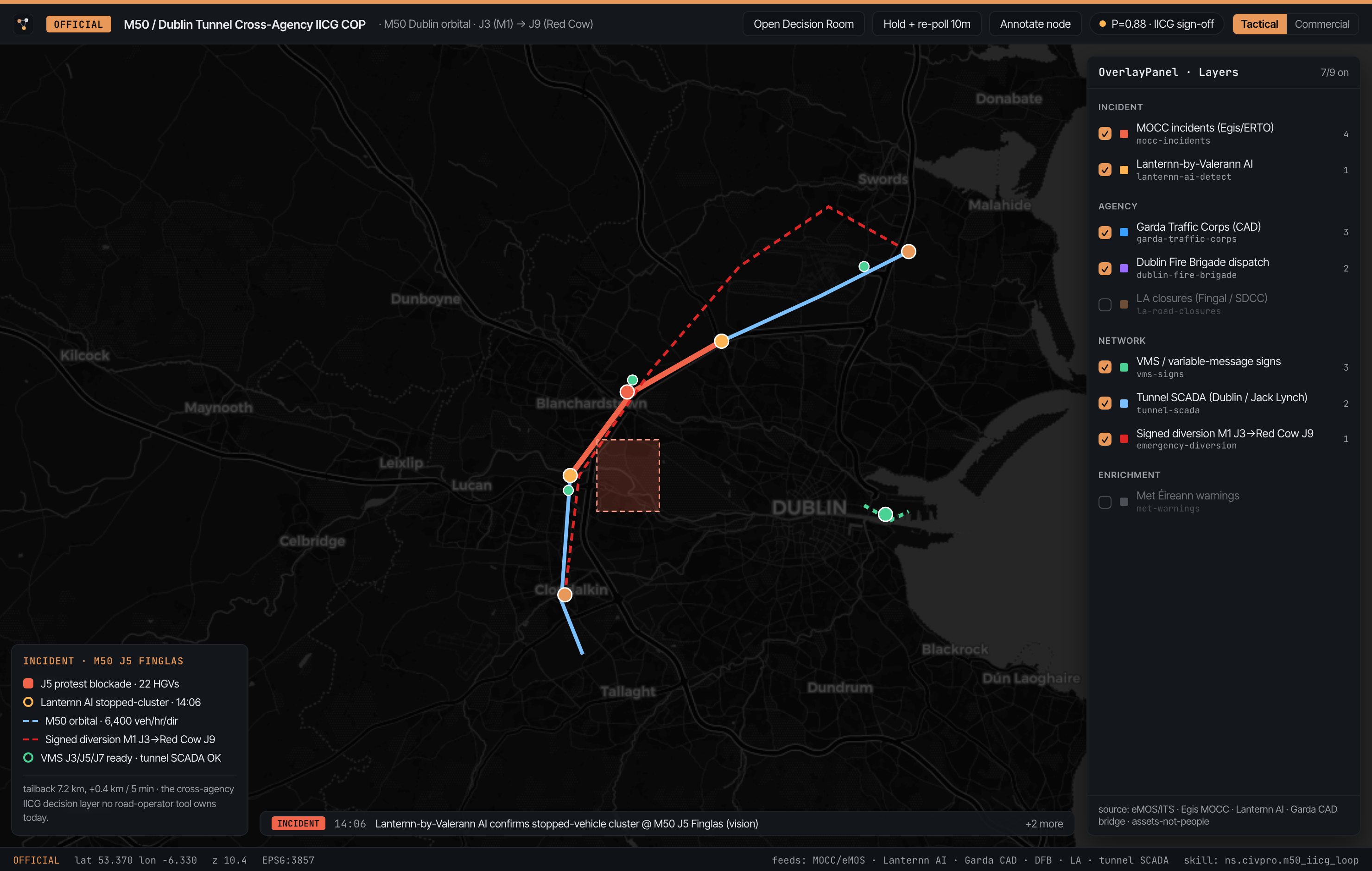Select green VMS marker beside J5 incident node

[x=632, y=380]
